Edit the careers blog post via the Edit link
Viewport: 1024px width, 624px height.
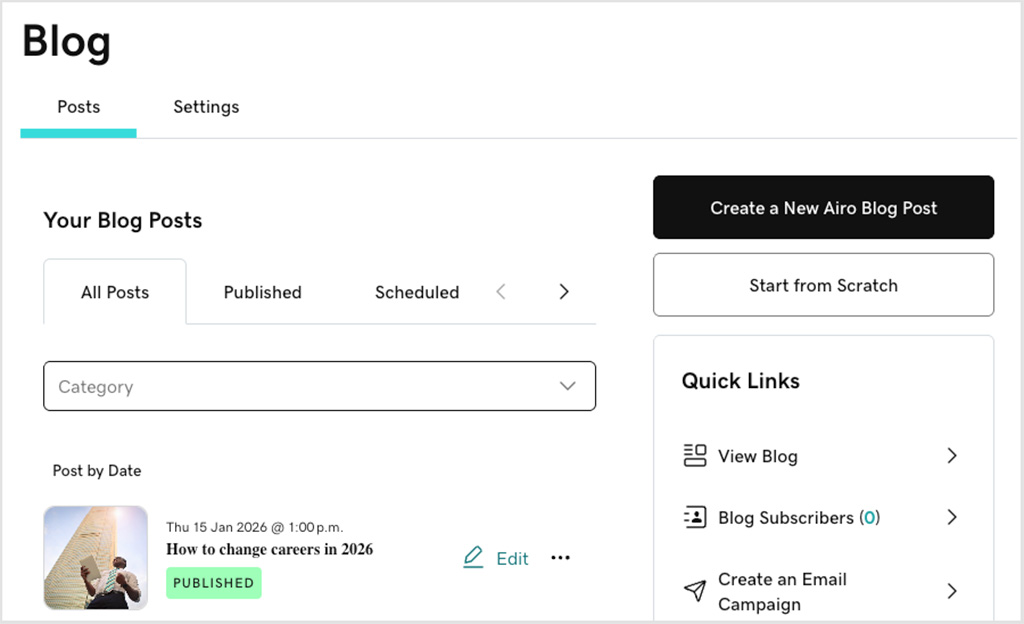511,558
